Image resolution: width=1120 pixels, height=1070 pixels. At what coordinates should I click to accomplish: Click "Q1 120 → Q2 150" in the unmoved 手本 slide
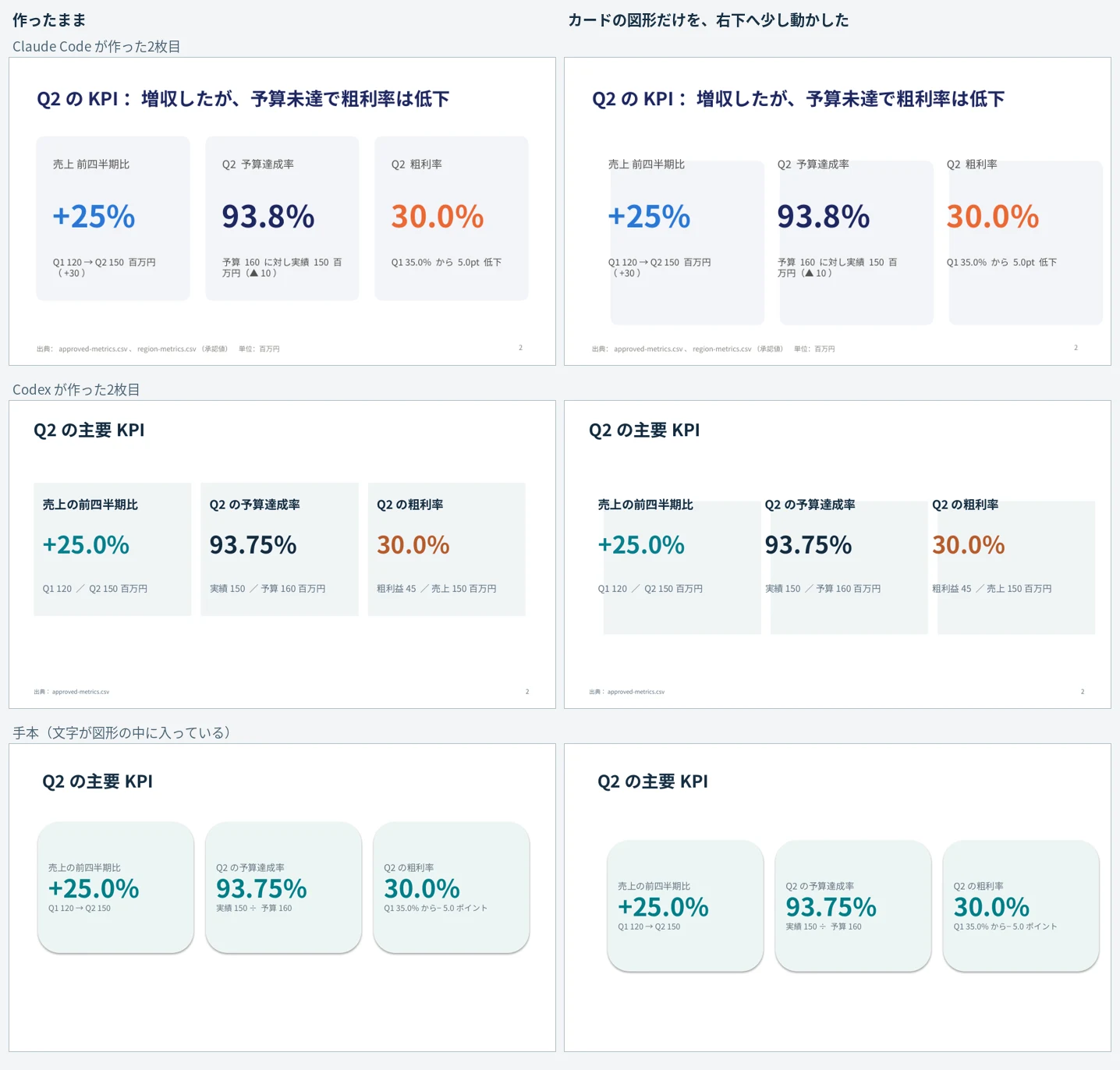coord(80,909)
